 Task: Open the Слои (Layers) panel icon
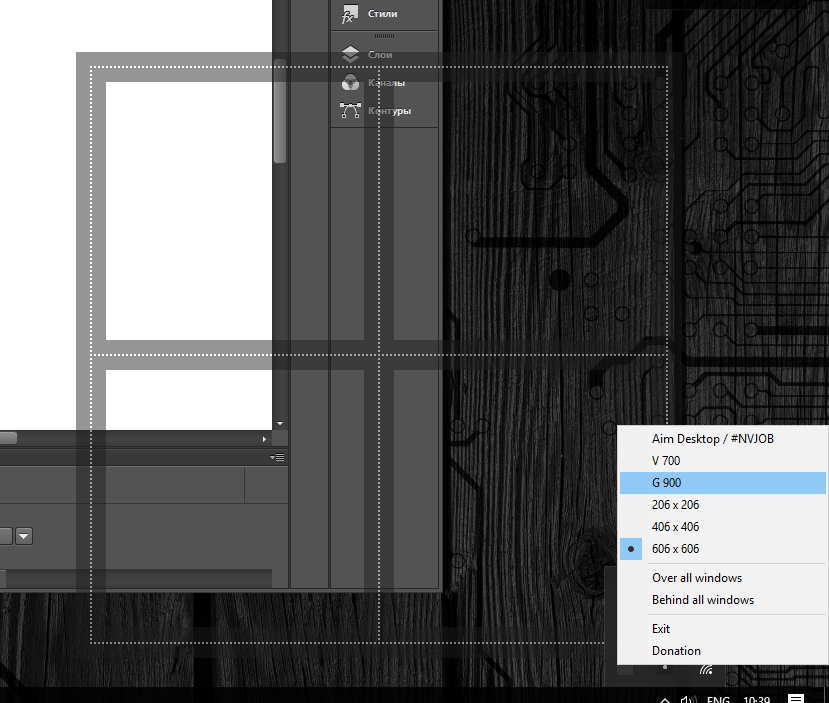click(x=350, y=54)
